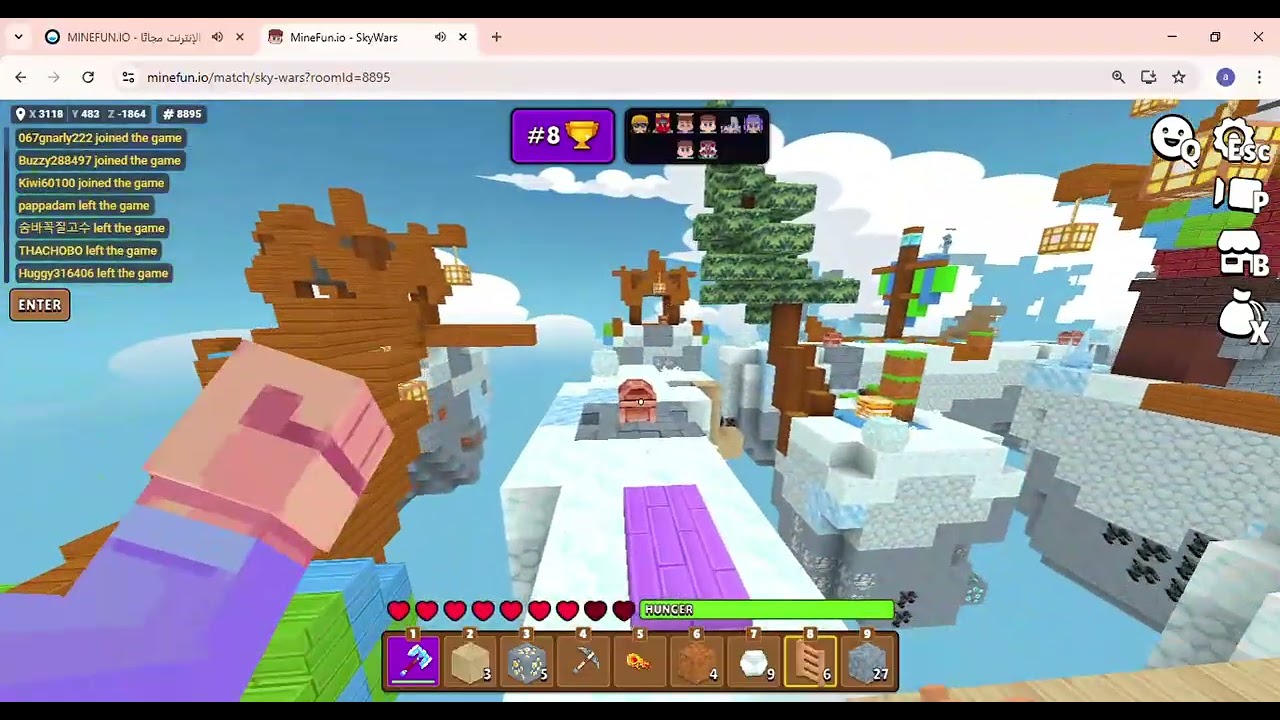
Task: Click the purple-haired player avatar
Action: (x=753, y=124)
